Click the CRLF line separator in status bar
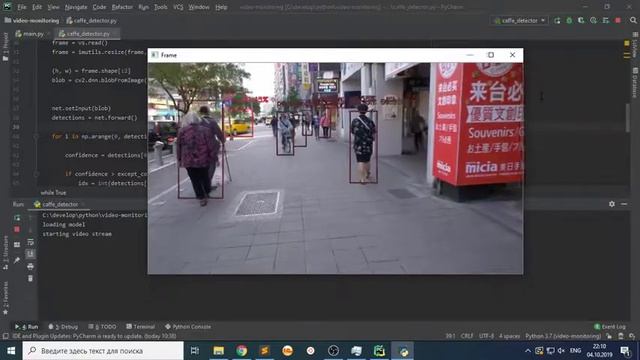 tap(467, 336)
